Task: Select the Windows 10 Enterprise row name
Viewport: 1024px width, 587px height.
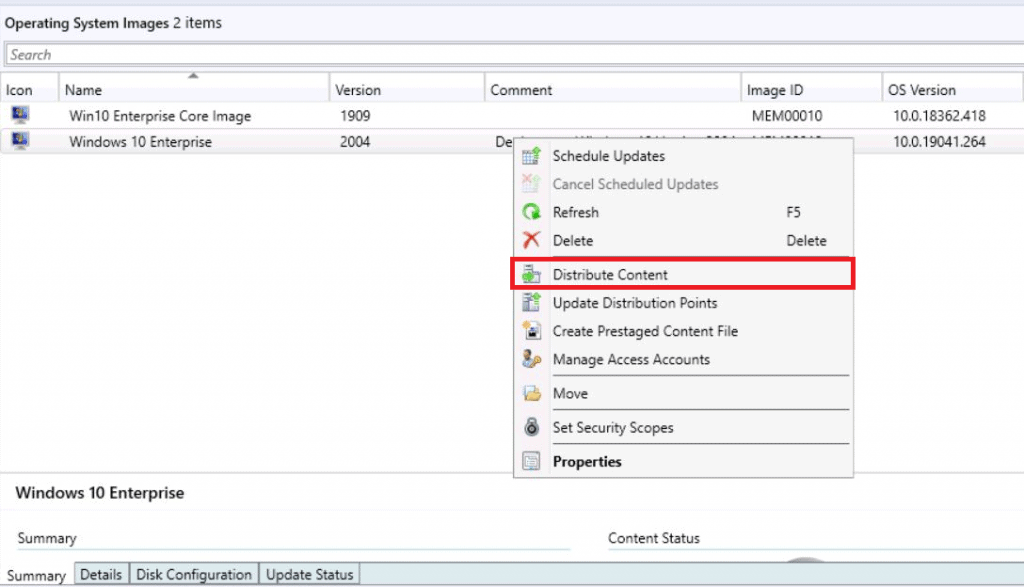Action: click(140, 142)
